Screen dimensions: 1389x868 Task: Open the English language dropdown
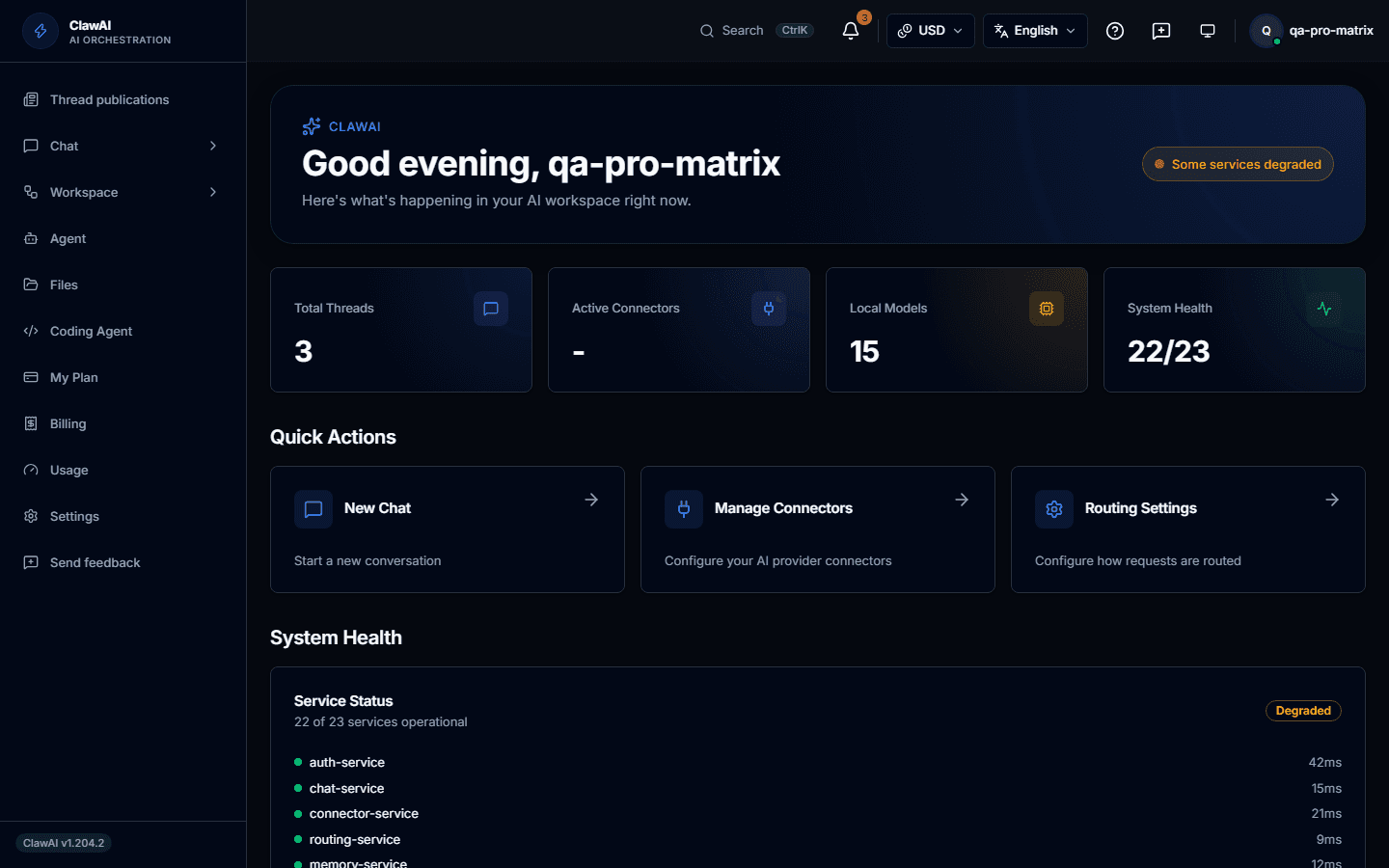coord(1035,31)
